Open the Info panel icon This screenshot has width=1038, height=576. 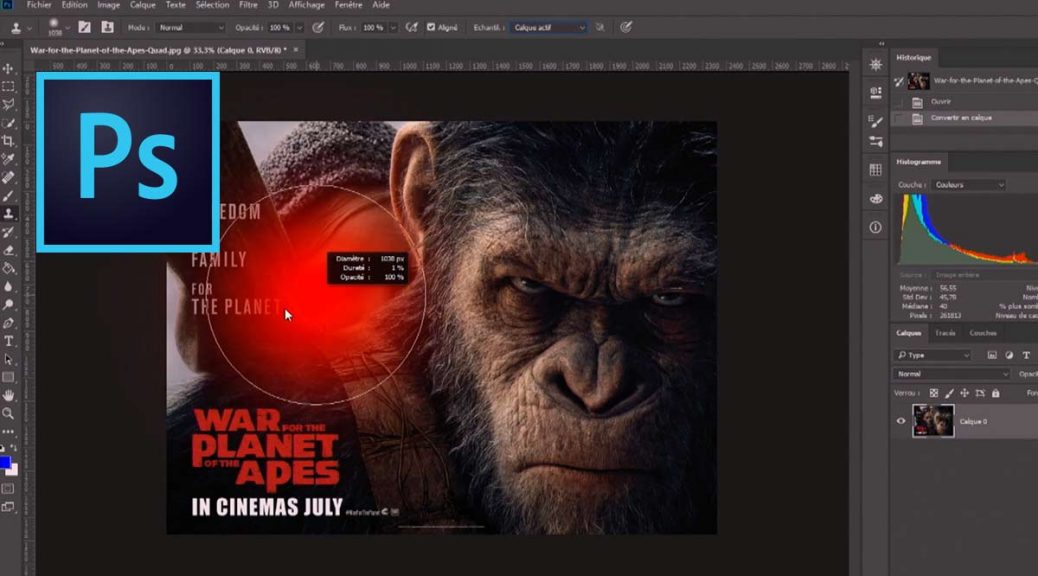[875, 227]
